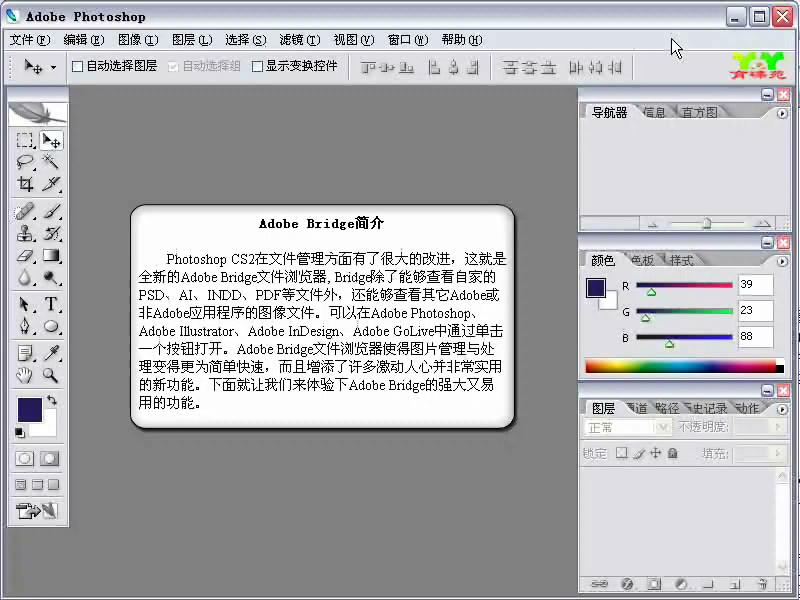Open the 不透明度 opacity slider arrow
Viewport: 800px width, 600px height.
pyautogui.click(x=778, y=427)
